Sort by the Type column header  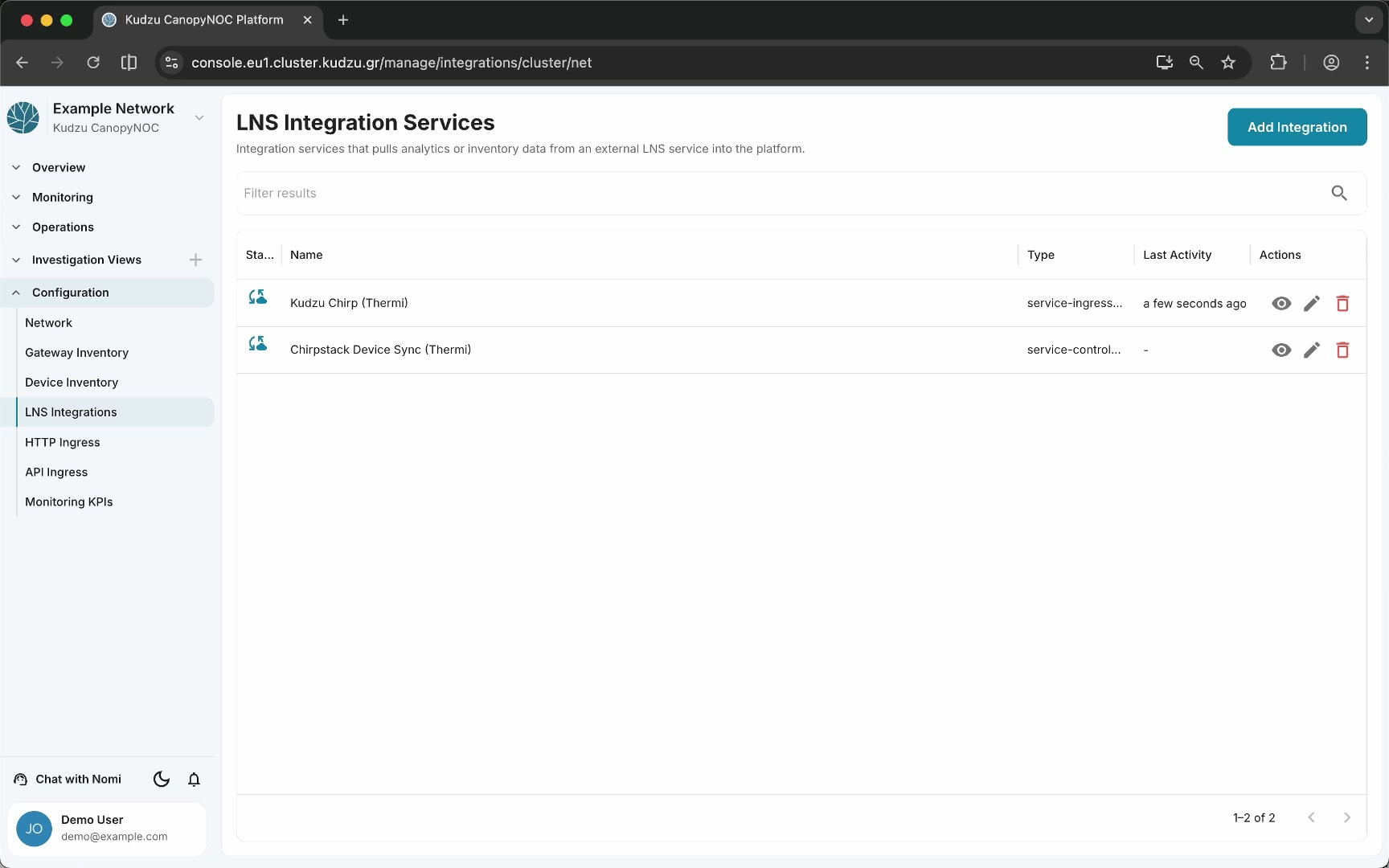pyautogui.click(x=1041, y=255)
